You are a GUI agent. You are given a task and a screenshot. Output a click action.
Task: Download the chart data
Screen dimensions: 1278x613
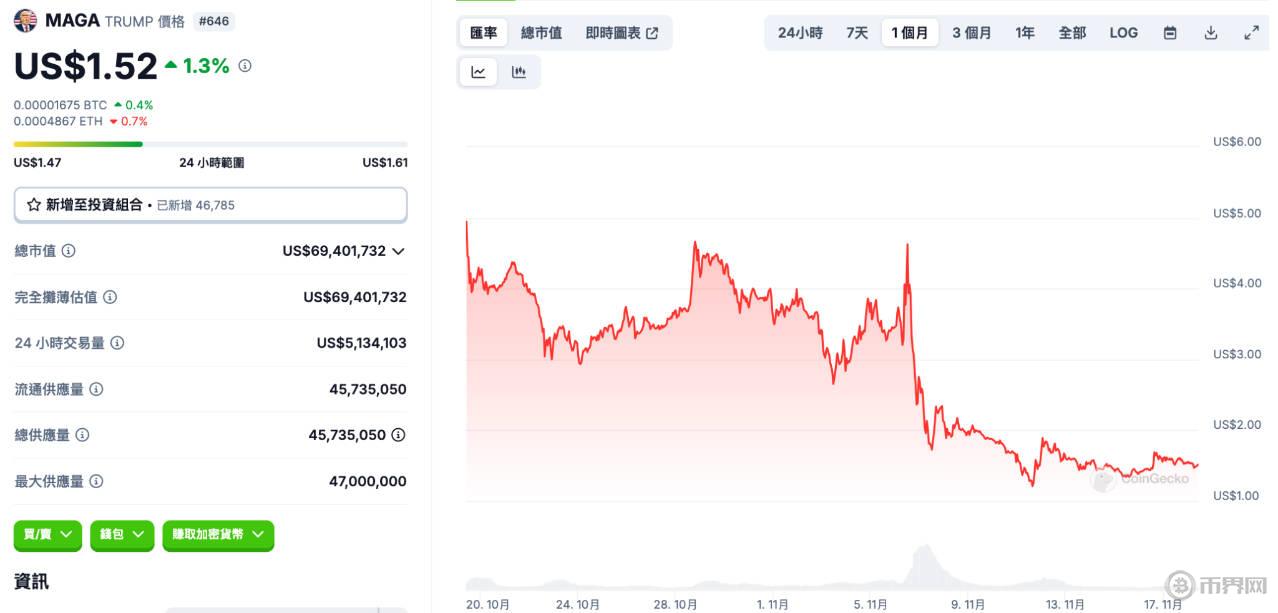1210,33
